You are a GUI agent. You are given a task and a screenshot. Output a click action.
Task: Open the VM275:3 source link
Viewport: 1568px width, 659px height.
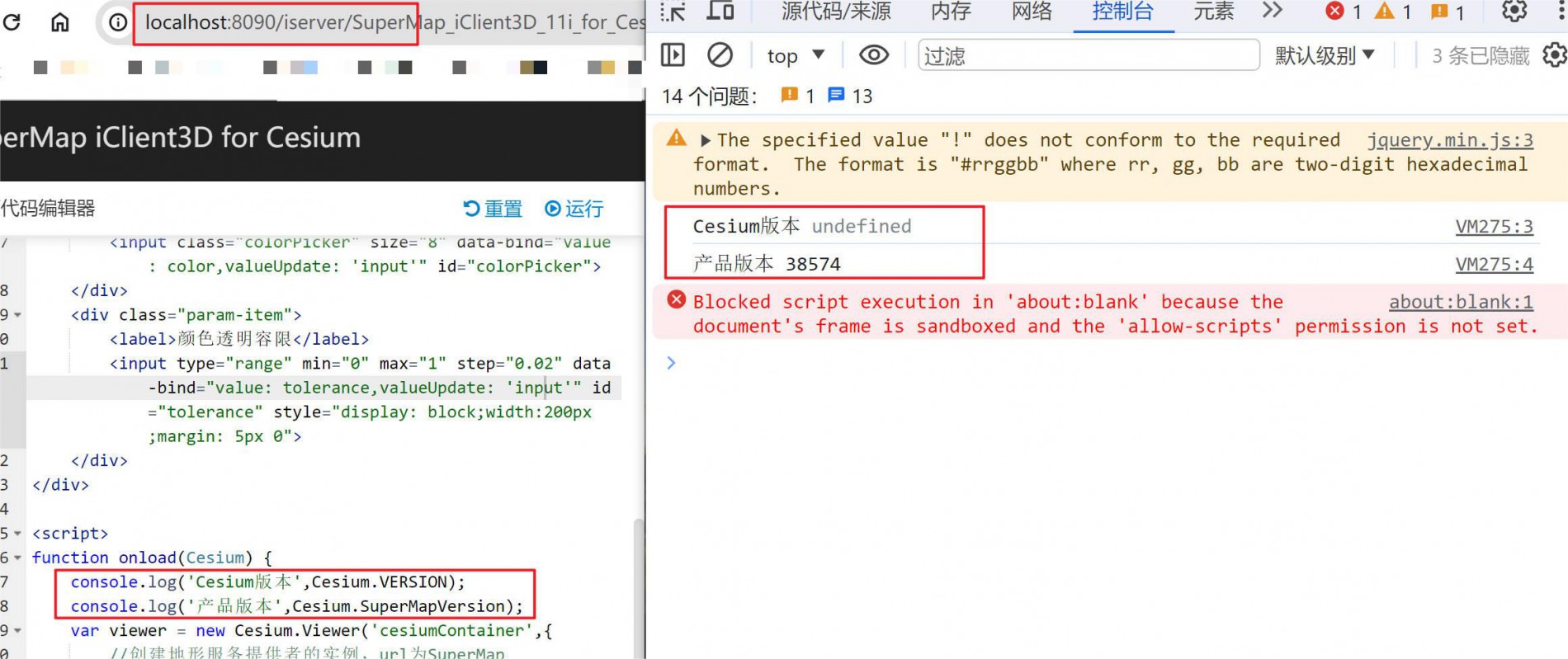pos(1494,226)
